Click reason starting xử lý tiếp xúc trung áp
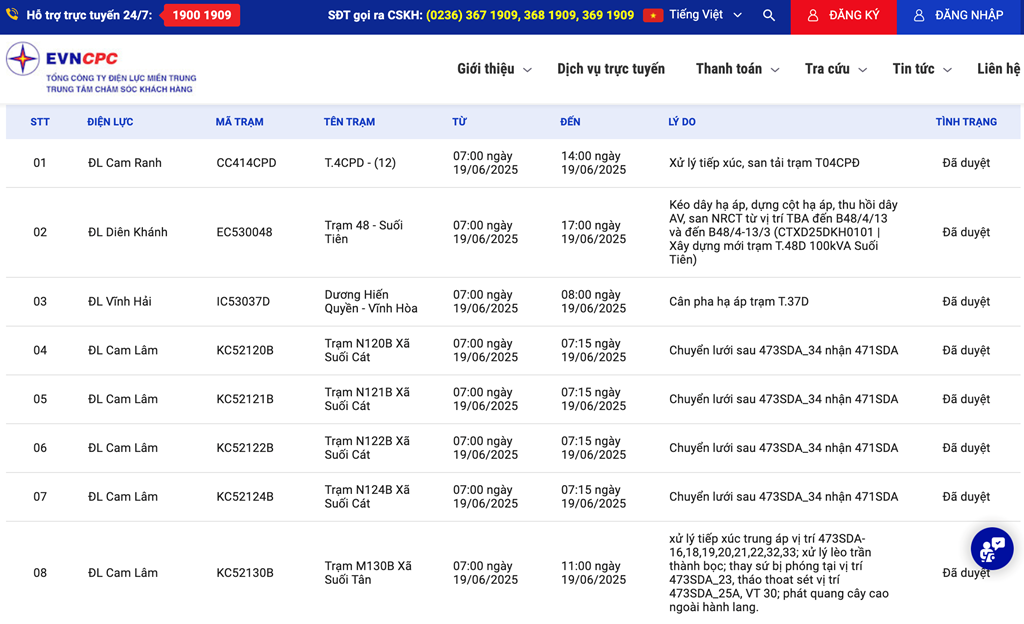 778,573
